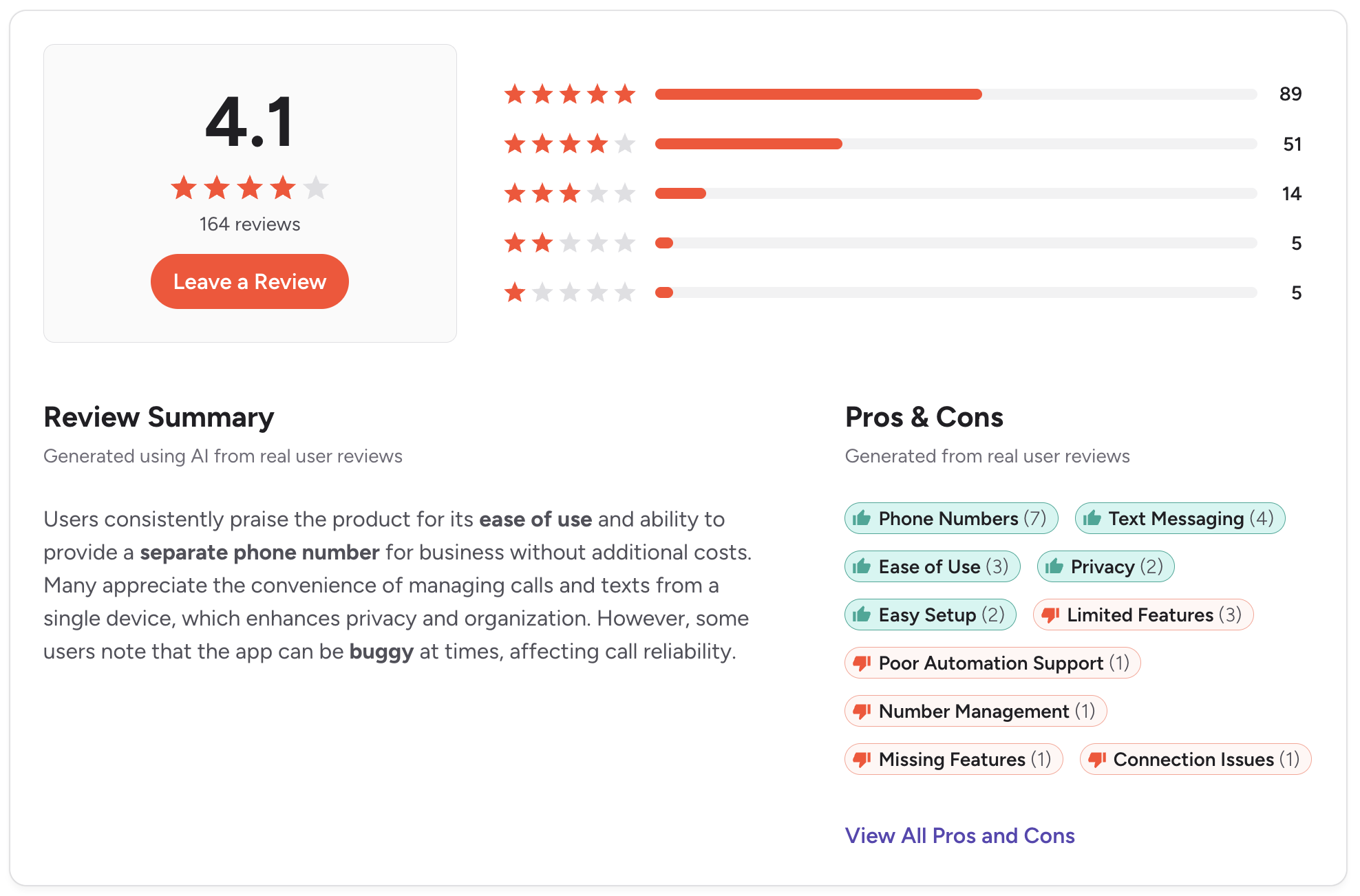Select the Poor Automation Support cons tag

coord(992,663)
